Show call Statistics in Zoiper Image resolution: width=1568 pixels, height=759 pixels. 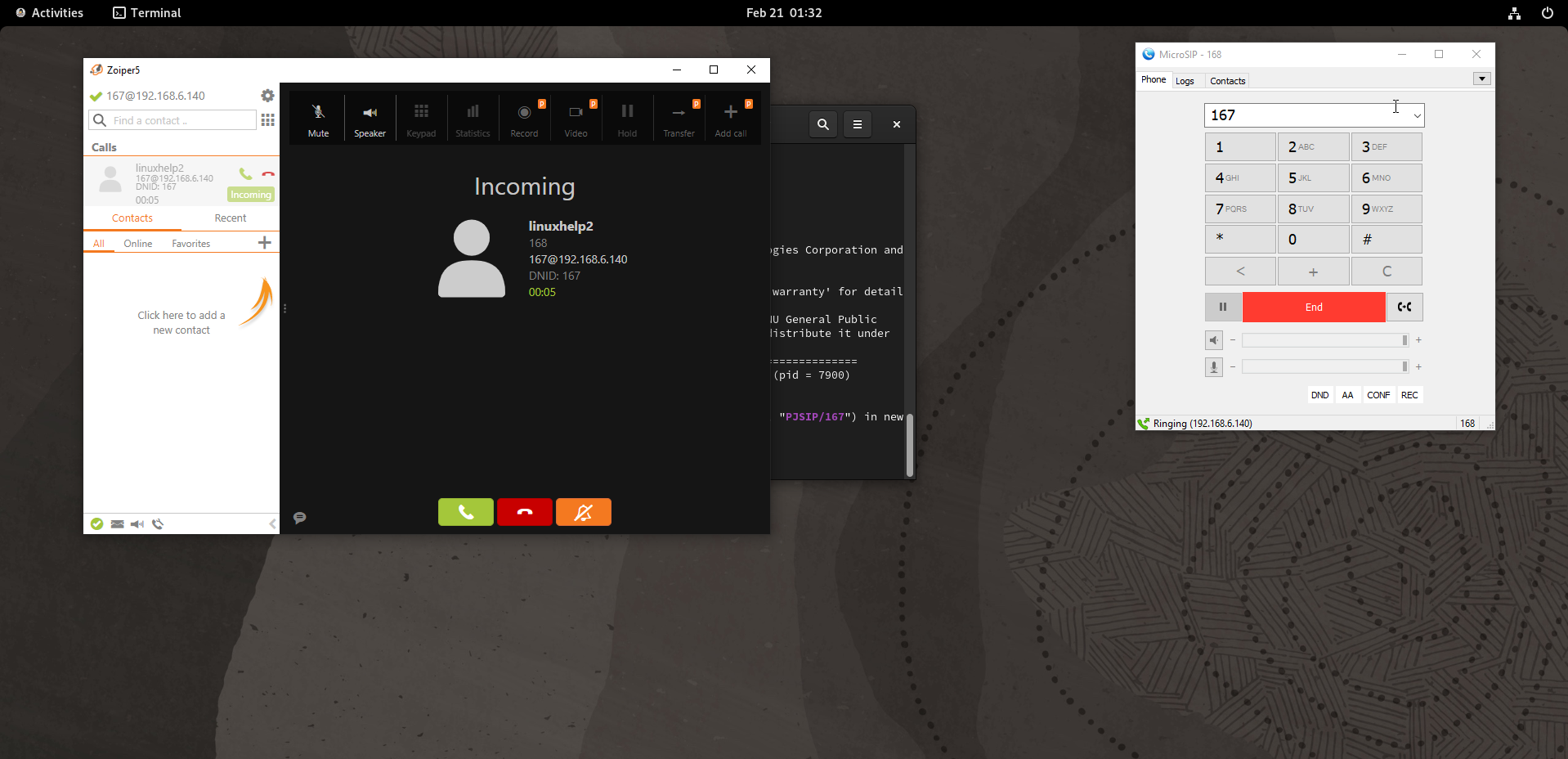[473, 119]
